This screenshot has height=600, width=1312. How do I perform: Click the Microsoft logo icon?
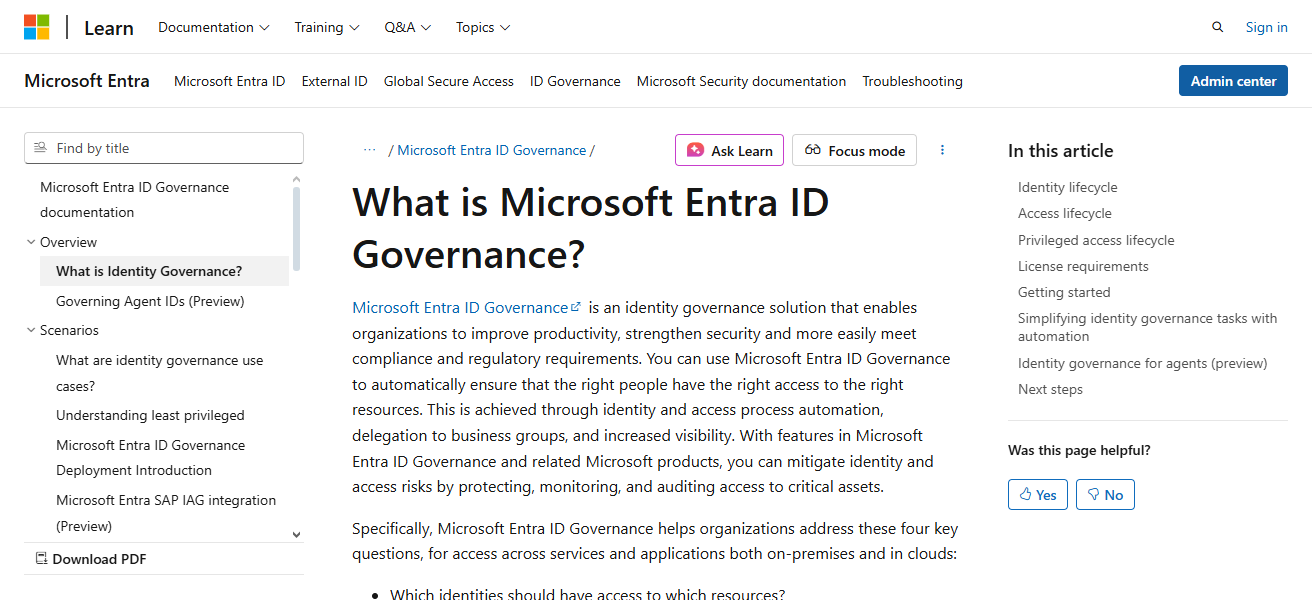38,26
